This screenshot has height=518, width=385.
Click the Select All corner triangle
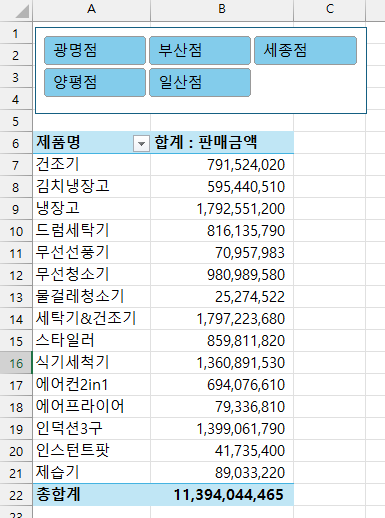click(x=22, y=12)
